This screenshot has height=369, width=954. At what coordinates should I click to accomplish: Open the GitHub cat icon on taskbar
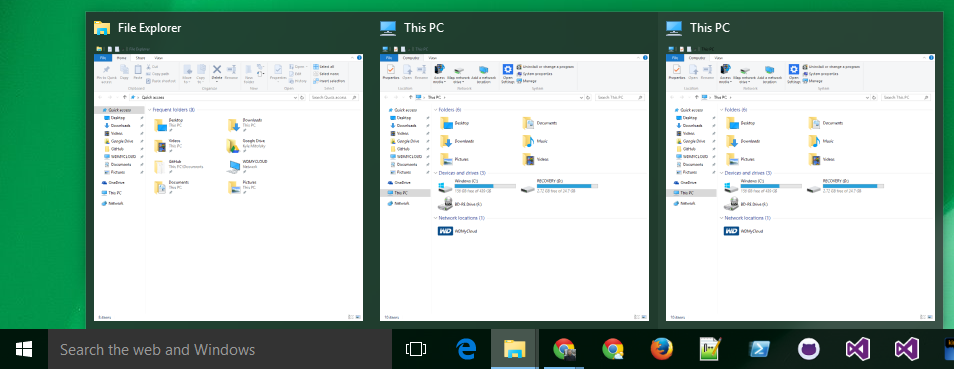pos(809,349)
